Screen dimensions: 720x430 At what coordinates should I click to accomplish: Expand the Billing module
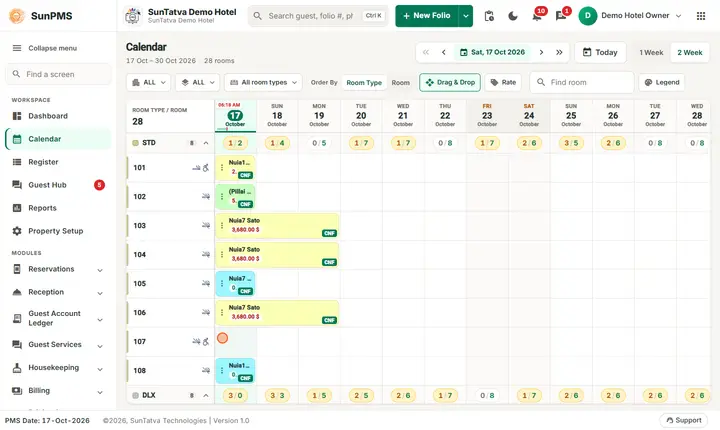tap(58, 390)
